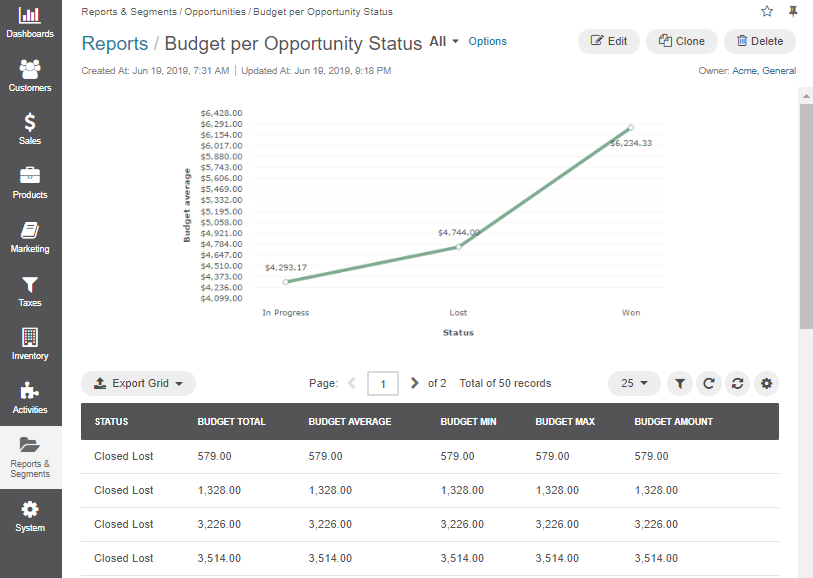
Task: Open the Dashboards menu icon
Action: (30, 15)
